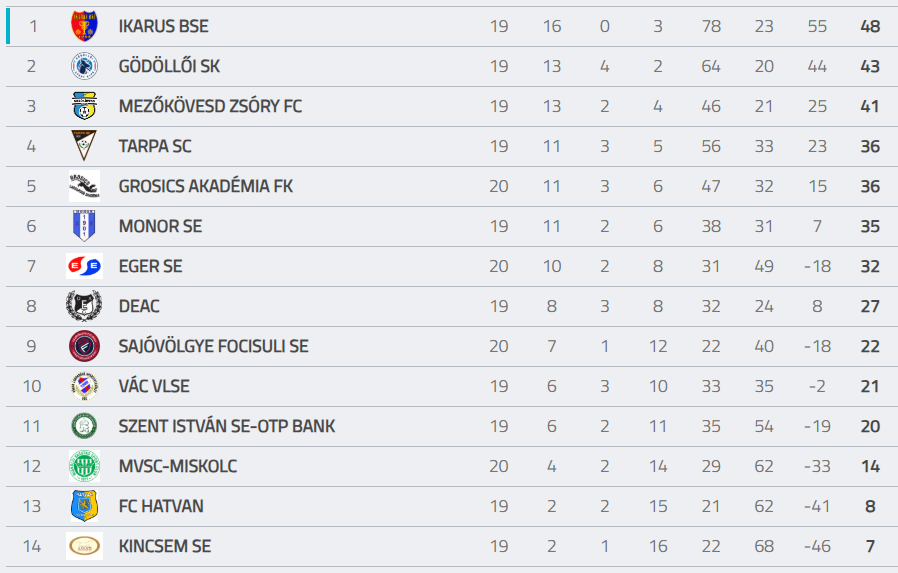Click the Szent István SE-OTP Bank logo
Viewport: 898px width, 573px height.
pos(84,426)
